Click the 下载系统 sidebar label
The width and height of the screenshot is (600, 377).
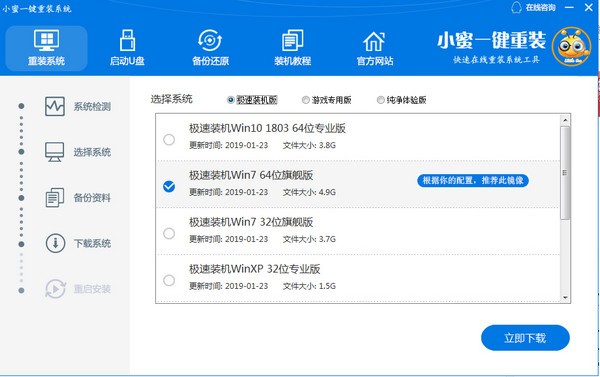click(x=92, y=243)
